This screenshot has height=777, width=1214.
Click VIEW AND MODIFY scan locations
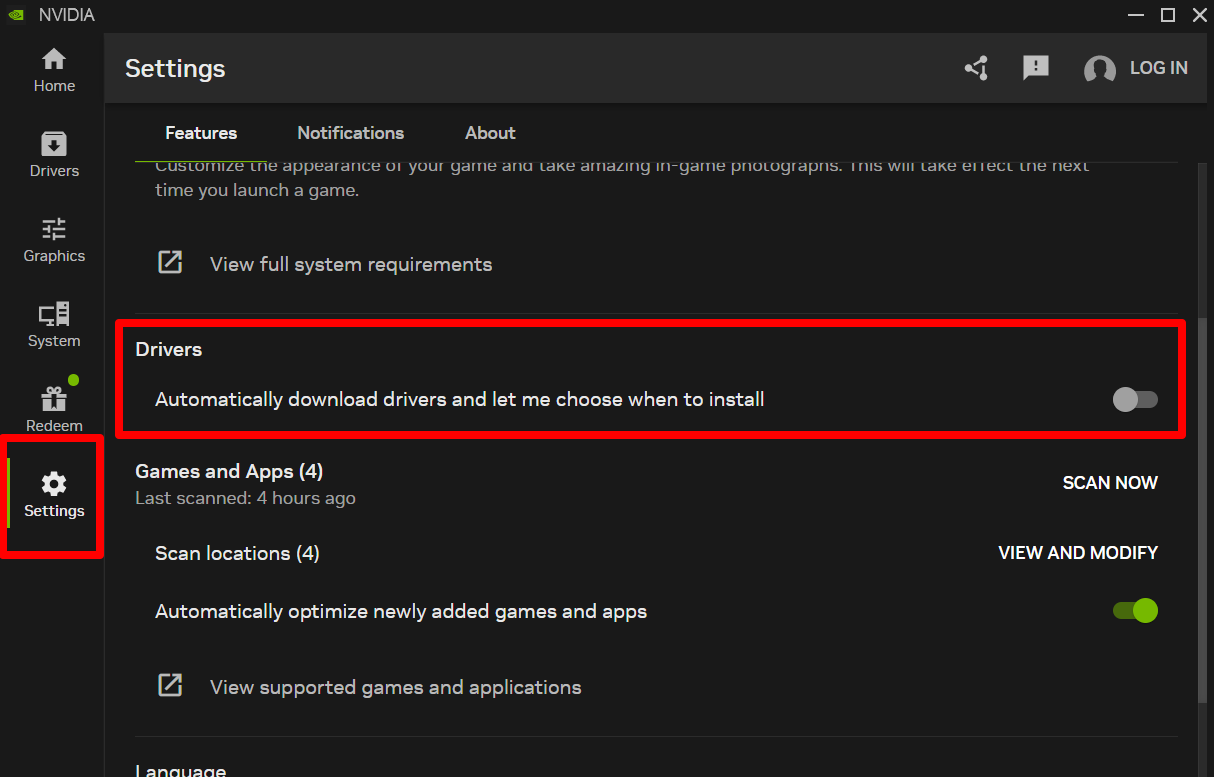click(1078, 553)
